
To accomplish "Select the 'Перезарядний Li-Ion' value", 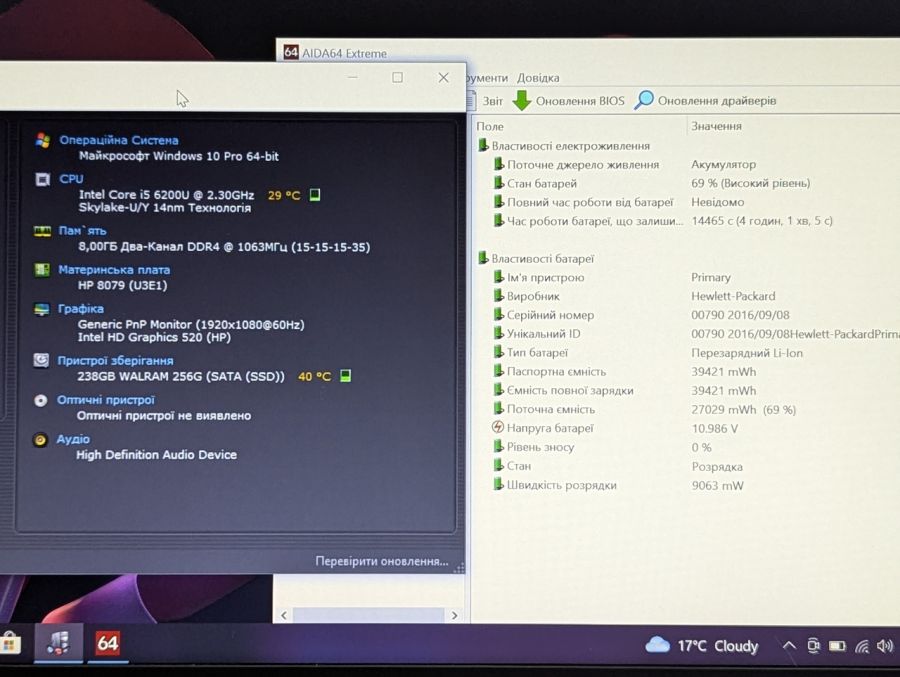I will coord(747,353).
